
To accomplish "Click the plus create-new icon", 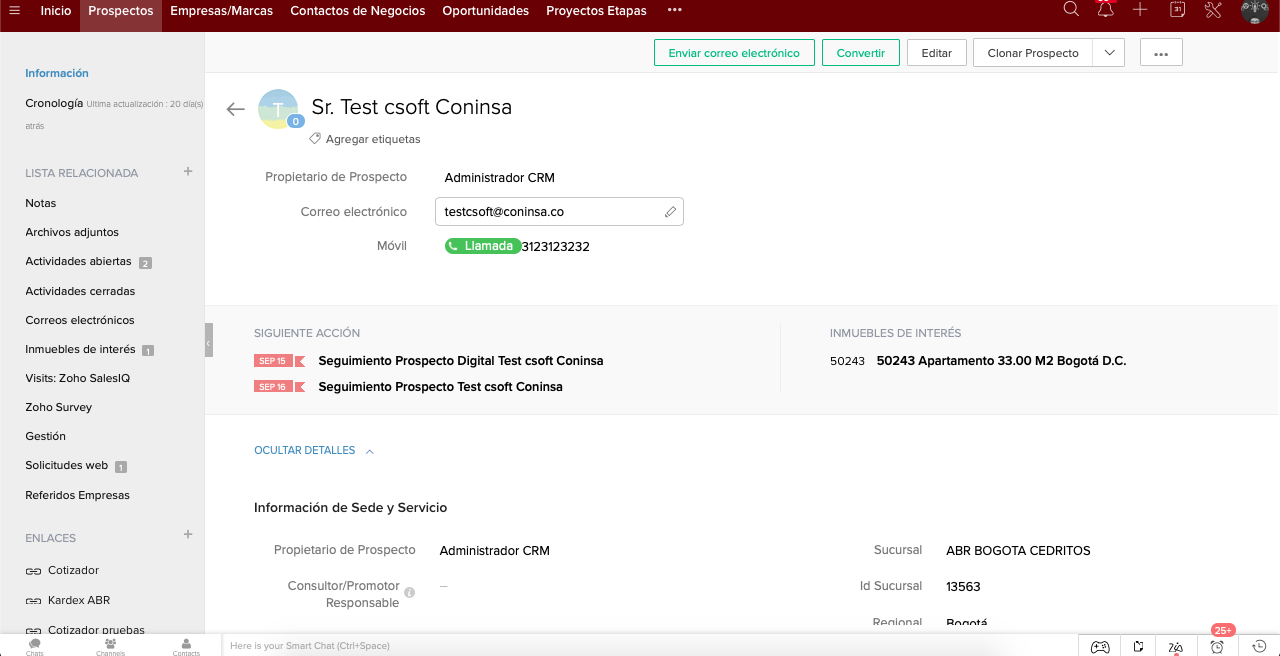I will (x=1140, y=10).
